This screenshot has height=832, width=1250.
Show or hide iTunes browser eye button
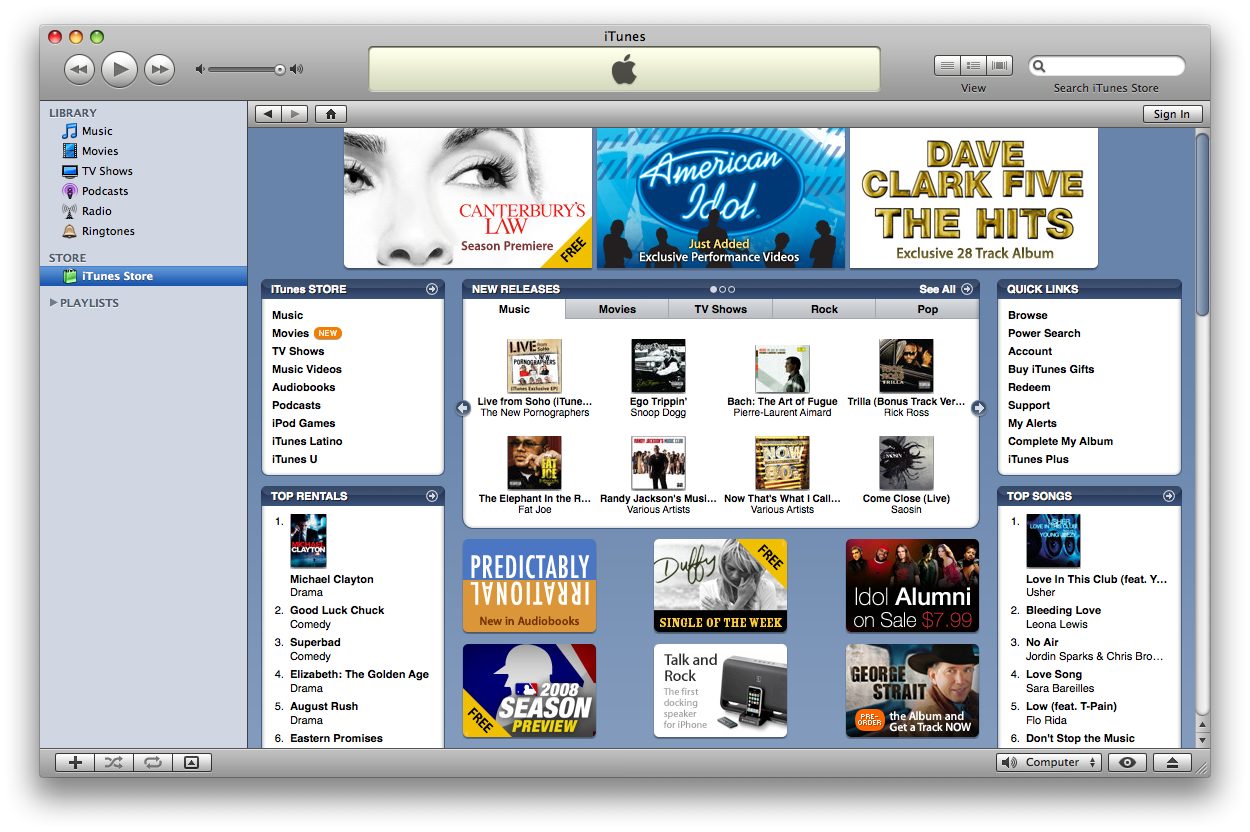point(1127,762)
